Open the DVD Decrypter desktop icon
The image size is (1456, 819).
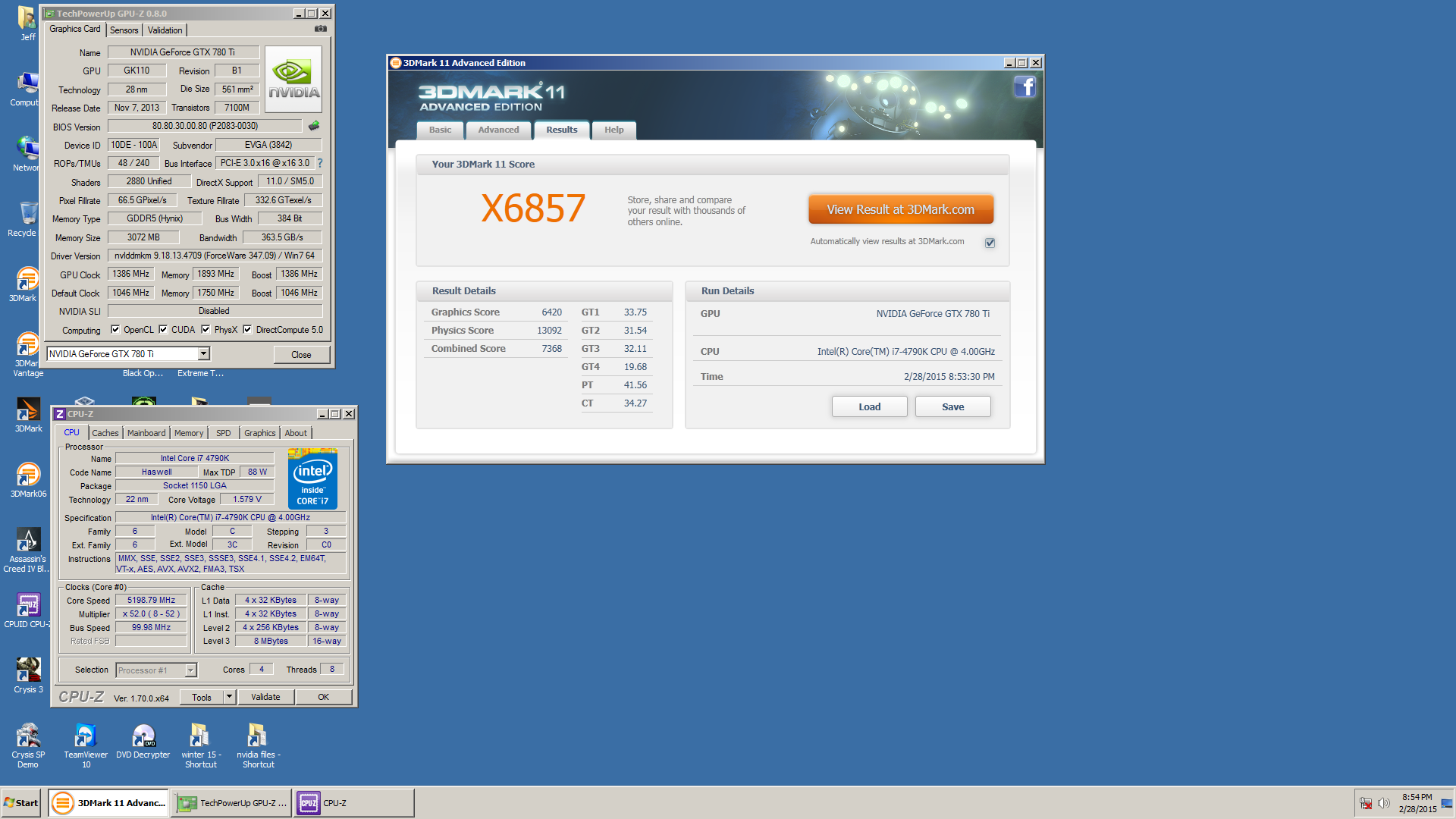pyautogui.click(x=143, y=741)
